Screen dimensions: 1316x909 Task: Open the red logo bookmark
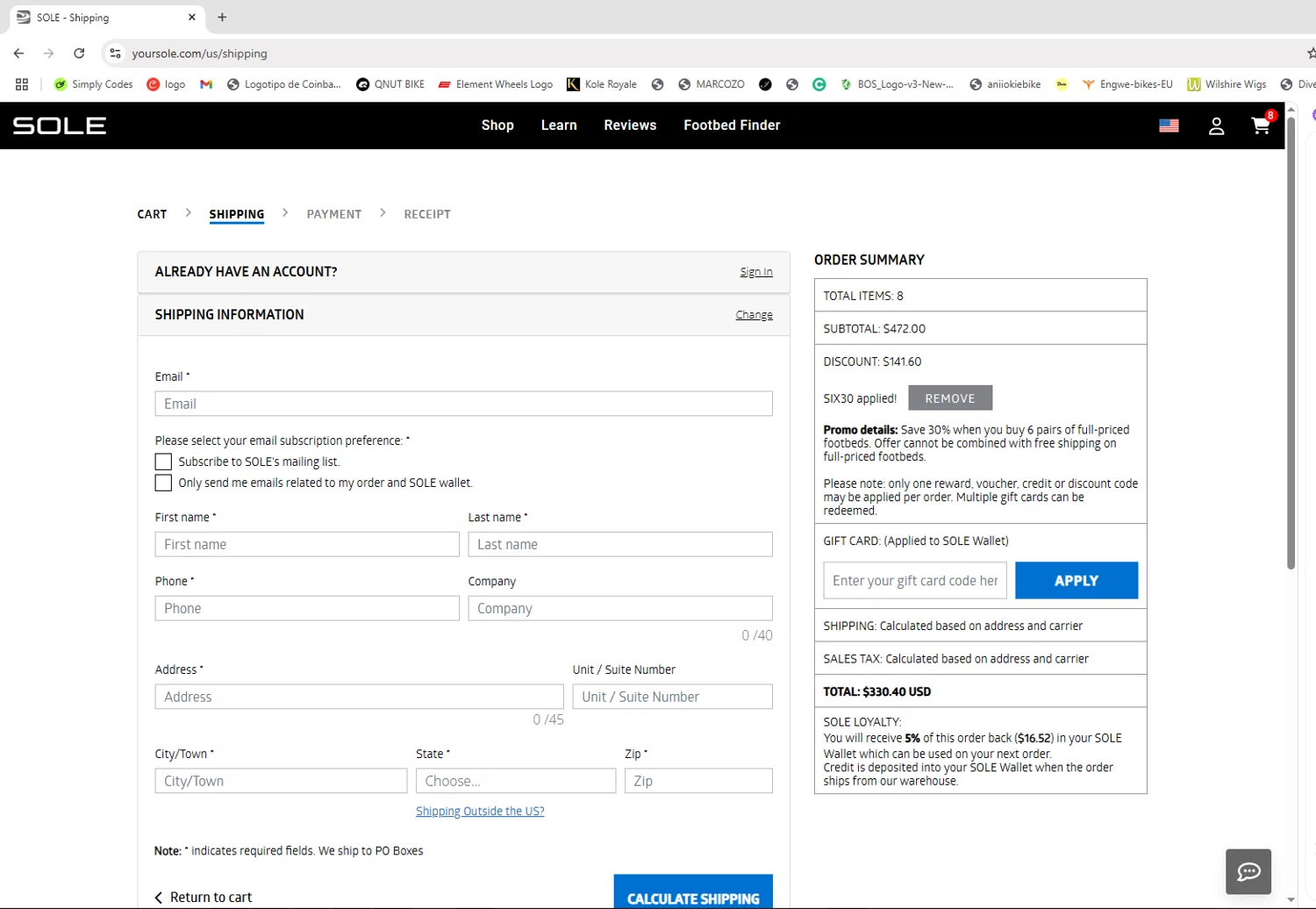click(x=166, y=84)
